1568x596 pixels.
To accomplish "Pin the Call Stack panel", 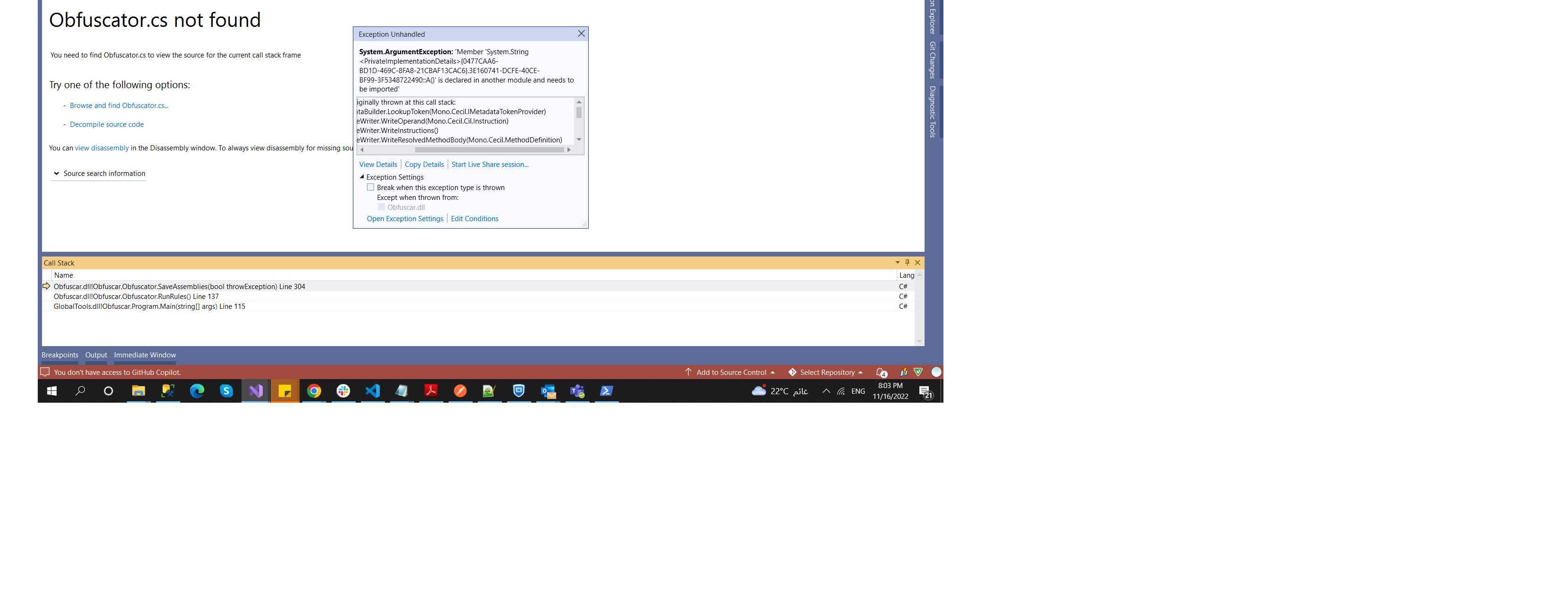I will (907, 263).
